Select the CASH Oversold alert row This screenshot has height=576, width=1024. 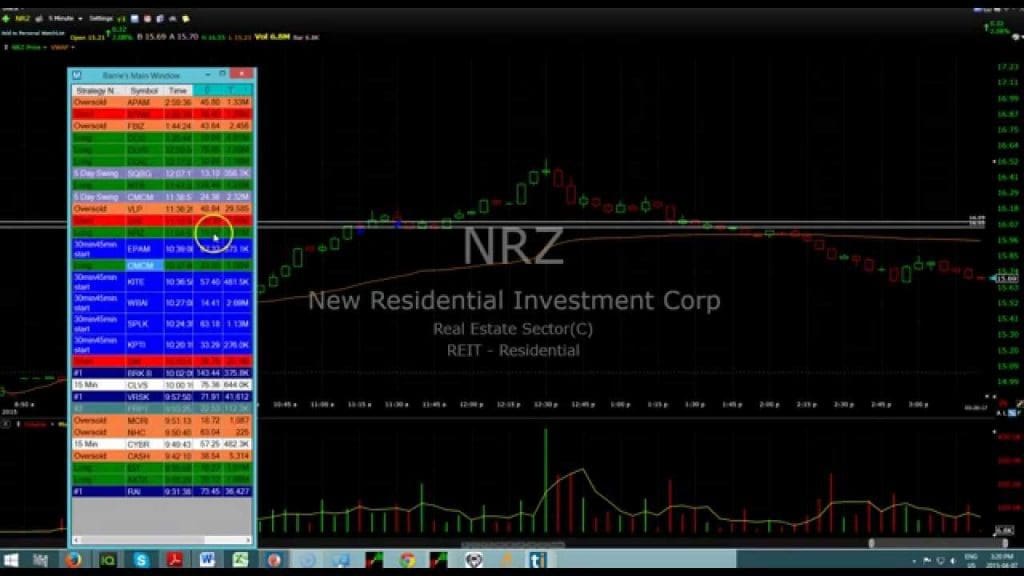click(162, 456)
